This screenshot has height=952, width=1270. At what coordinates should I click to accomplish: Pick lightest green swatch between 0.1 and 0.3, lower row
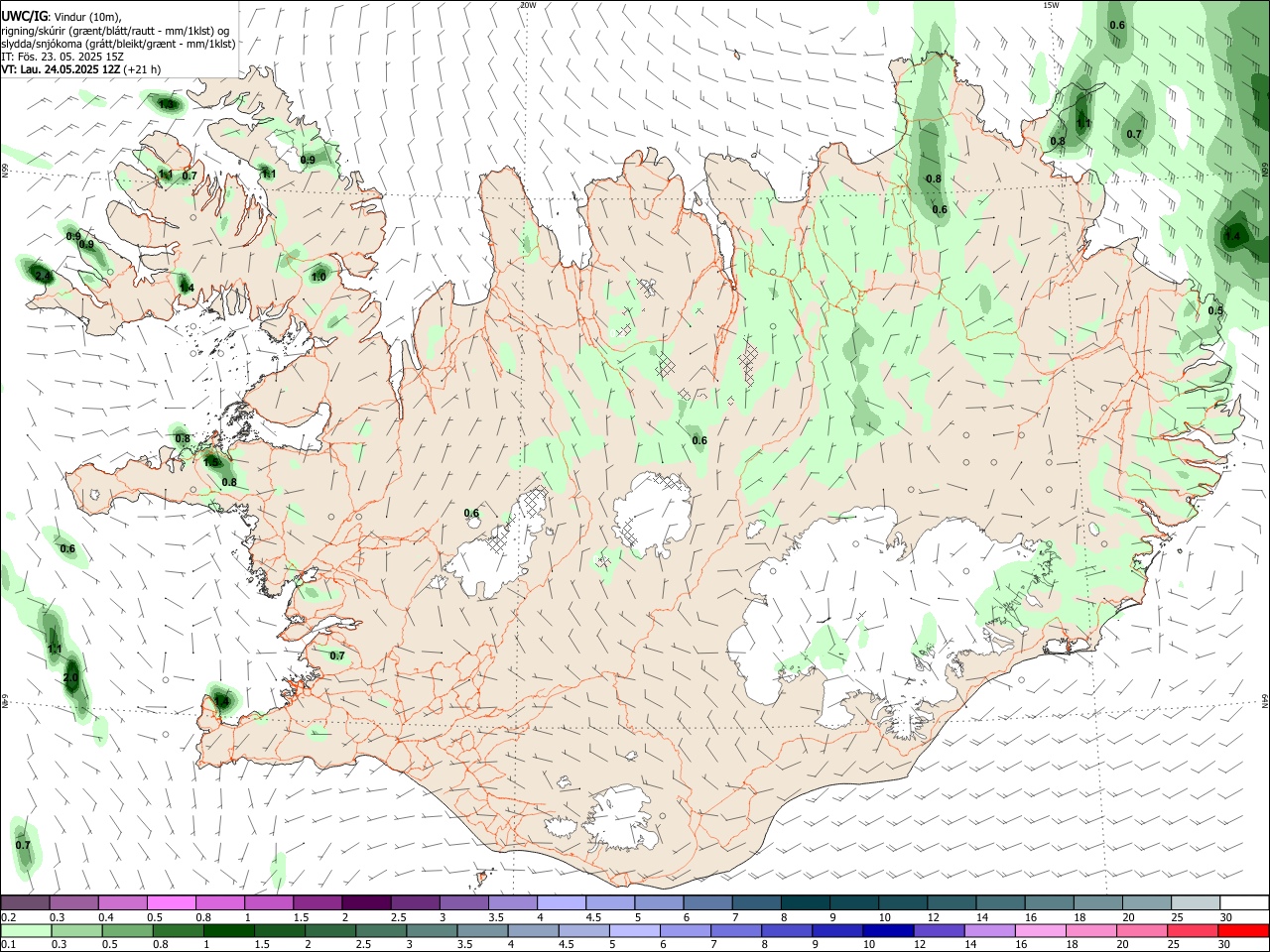26,930
